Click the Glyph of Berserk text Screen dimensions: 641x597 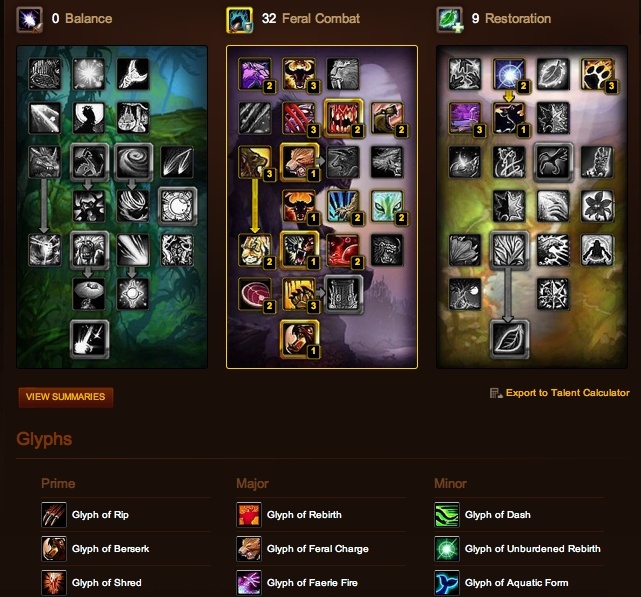pyautogui.click(x=110, y=549)
